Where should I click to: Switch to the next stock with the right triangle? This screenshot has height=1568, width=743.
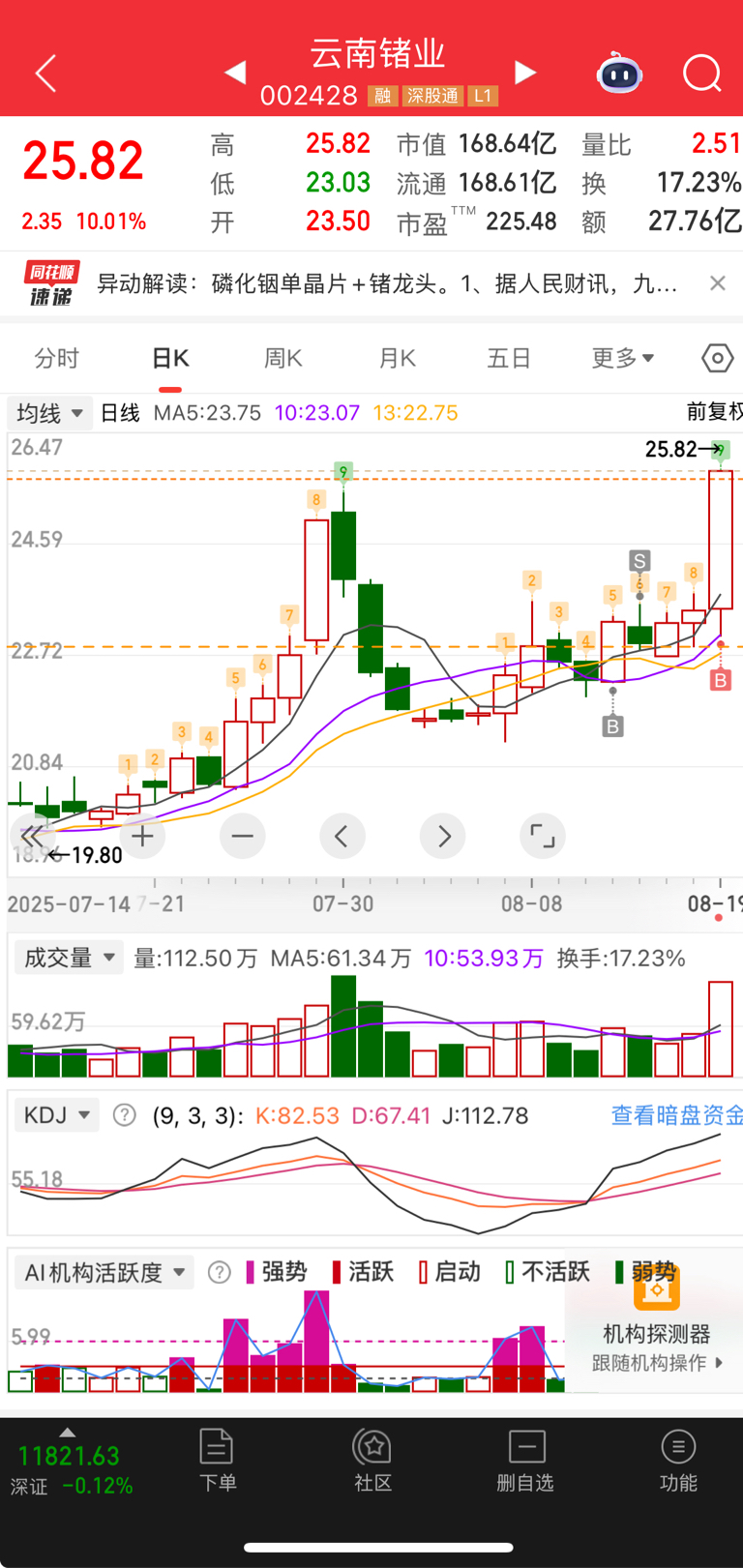point(524,73)
